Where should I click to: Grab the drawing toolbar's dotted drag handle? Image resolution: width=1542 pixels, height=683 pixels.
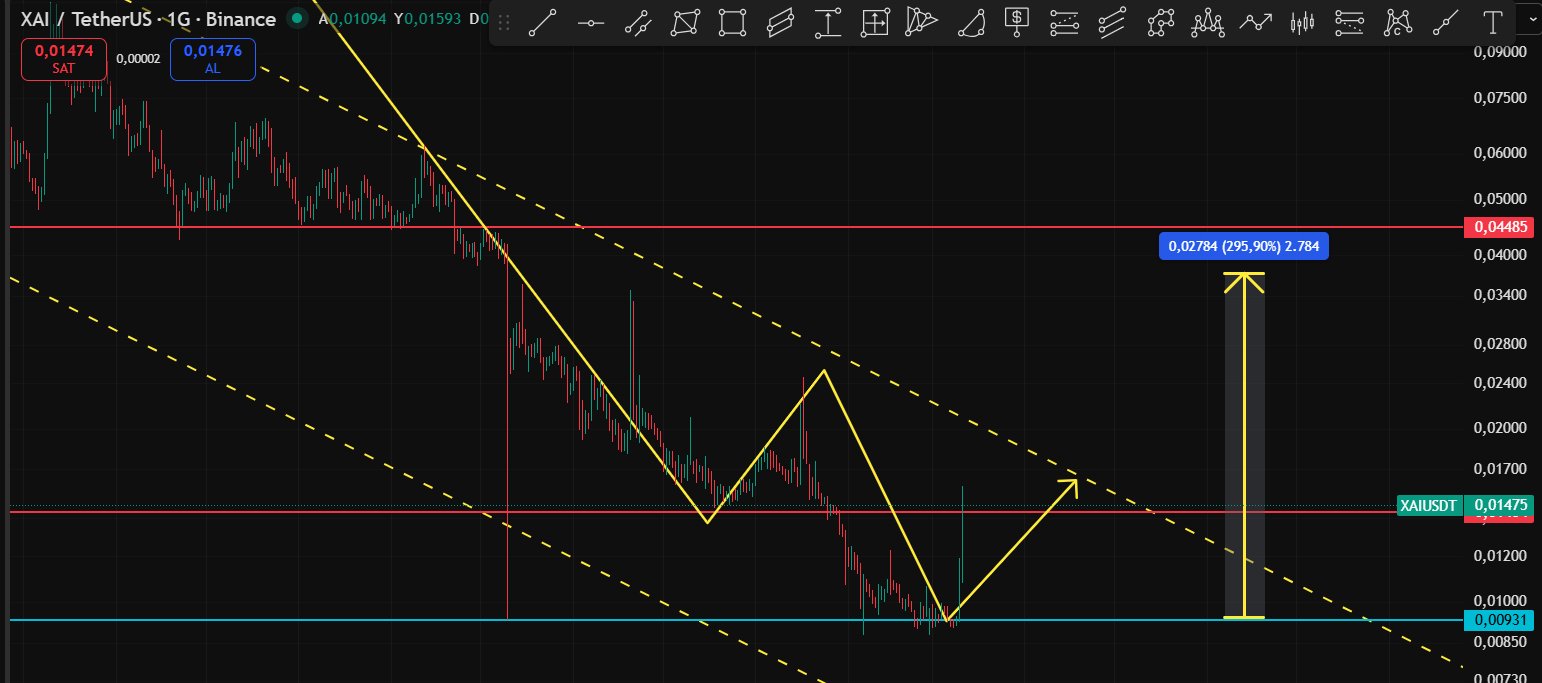(x=504, y=22)
